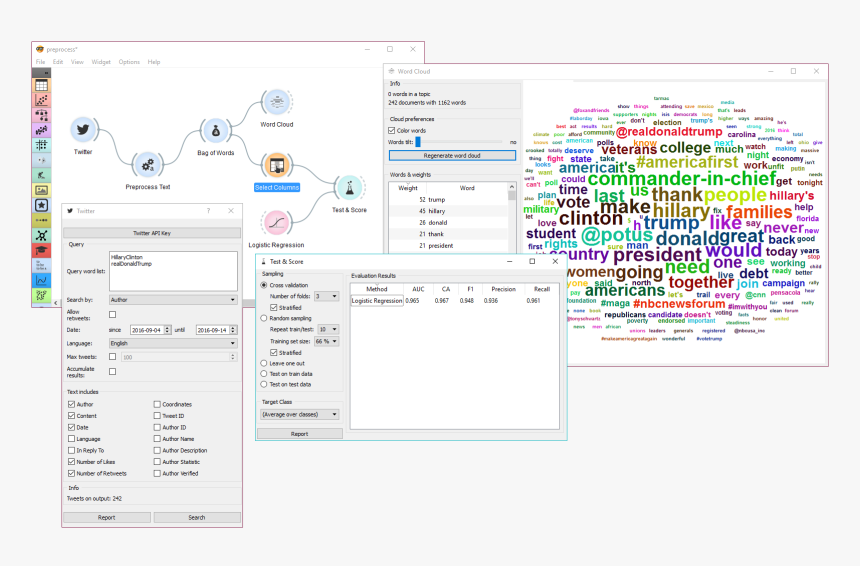This screenshot has height=566, width=860.
Task: Click the Words tilt slider handle
Action: point(418,142)
